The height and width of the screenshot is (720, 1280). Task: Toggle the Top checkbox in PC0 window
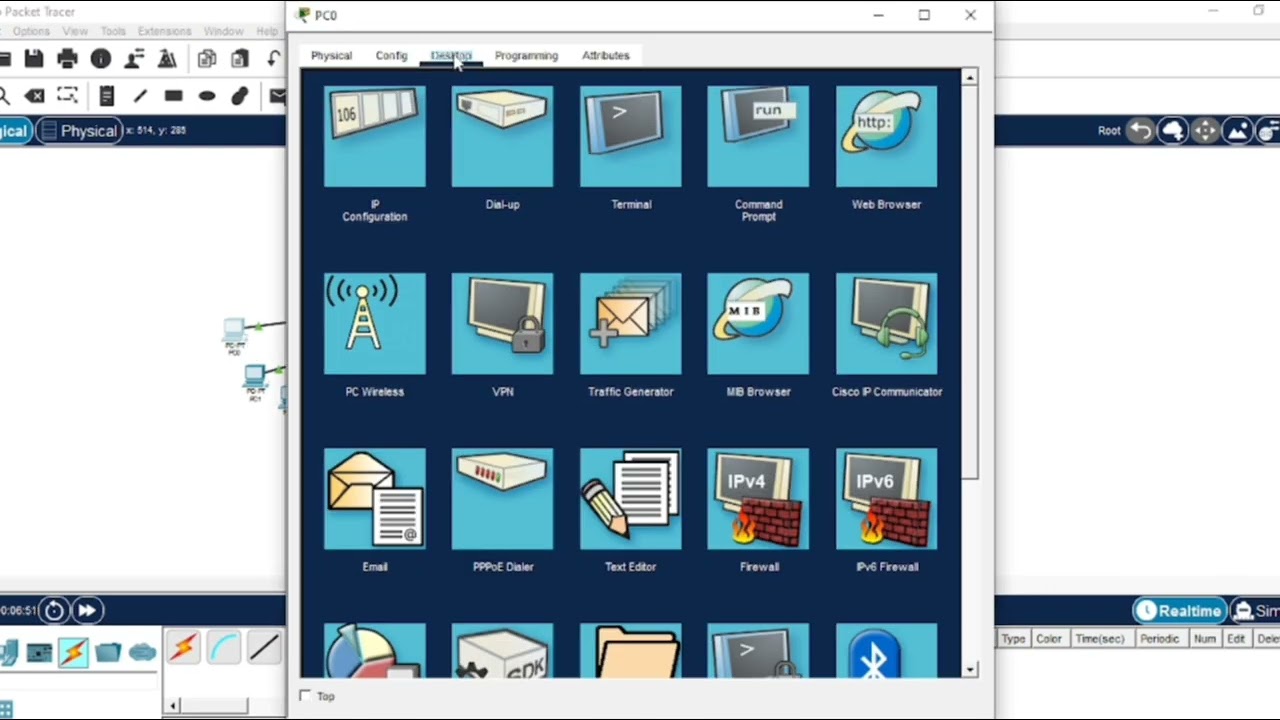click(x=305, y=696)
